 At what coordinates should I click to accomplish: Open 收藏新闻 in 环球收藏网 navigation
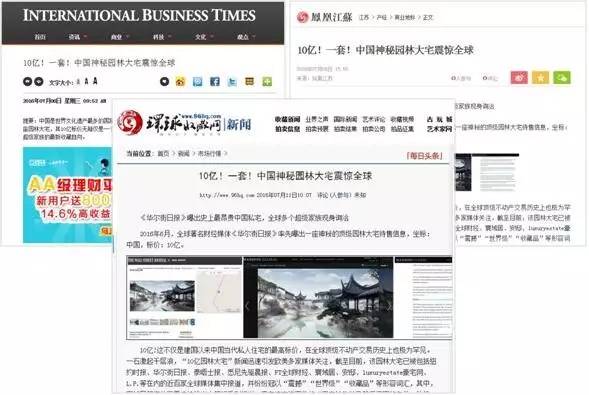click(287, 119)
